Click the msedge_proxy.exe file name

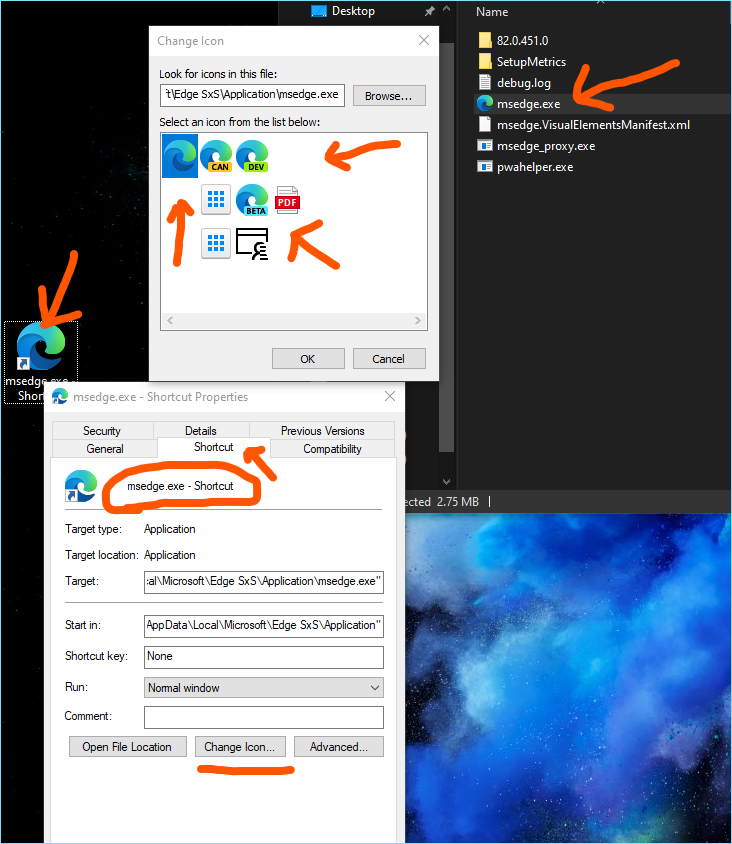(x=546, y=146)
